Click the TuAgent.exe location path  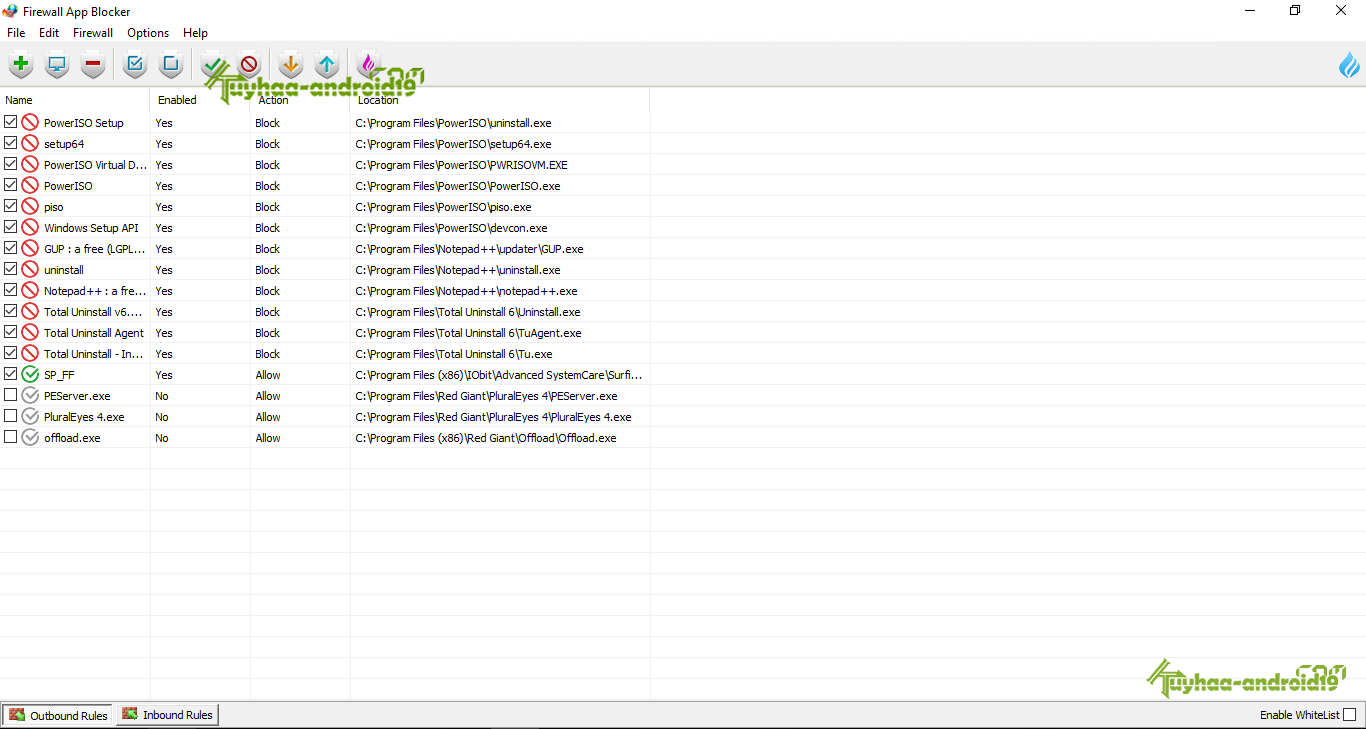(468, 333)
